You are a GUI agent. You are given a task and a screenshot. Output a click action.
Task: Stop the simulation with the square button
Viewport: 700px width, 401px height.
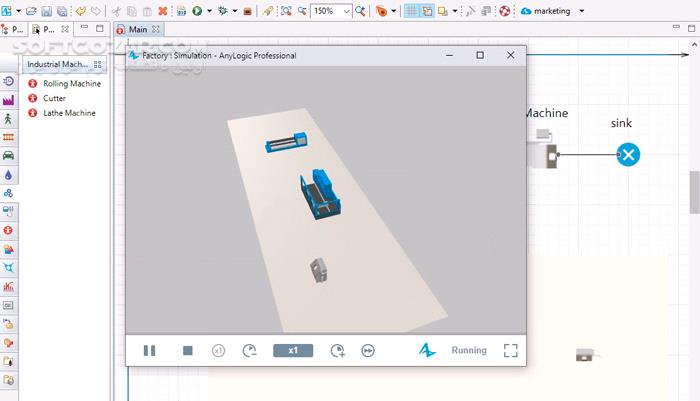[x=187, y=351]
